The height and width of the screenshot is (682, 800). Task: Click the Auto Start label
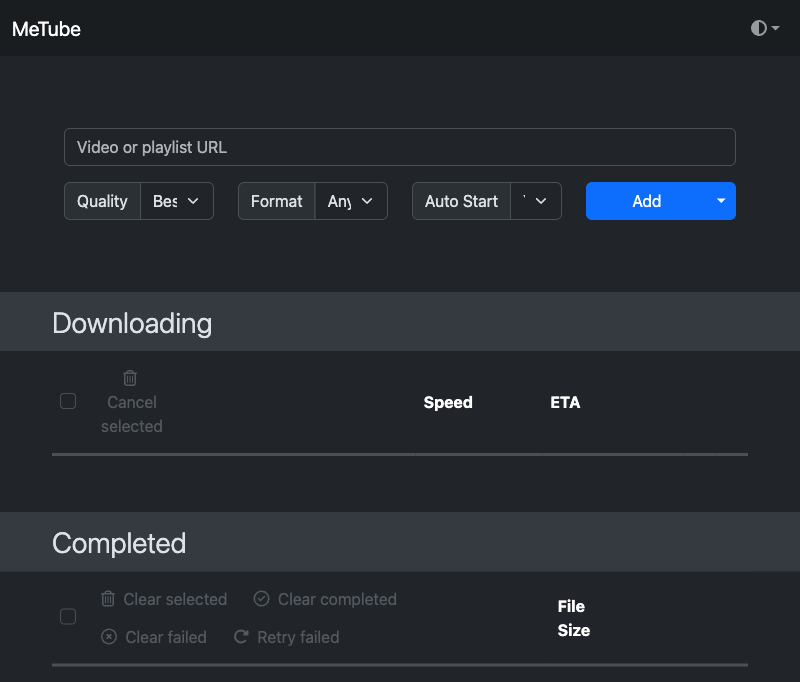coord(461,201)
